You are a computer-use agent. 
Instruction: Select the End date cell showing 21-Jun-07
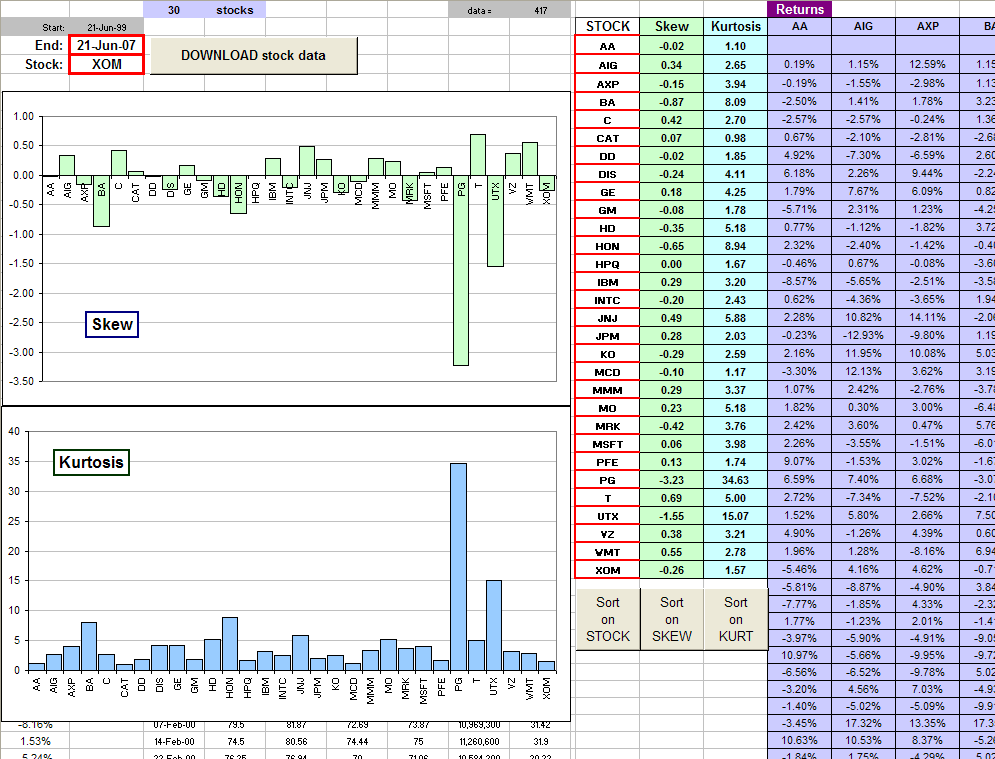(x=107, y=45)
